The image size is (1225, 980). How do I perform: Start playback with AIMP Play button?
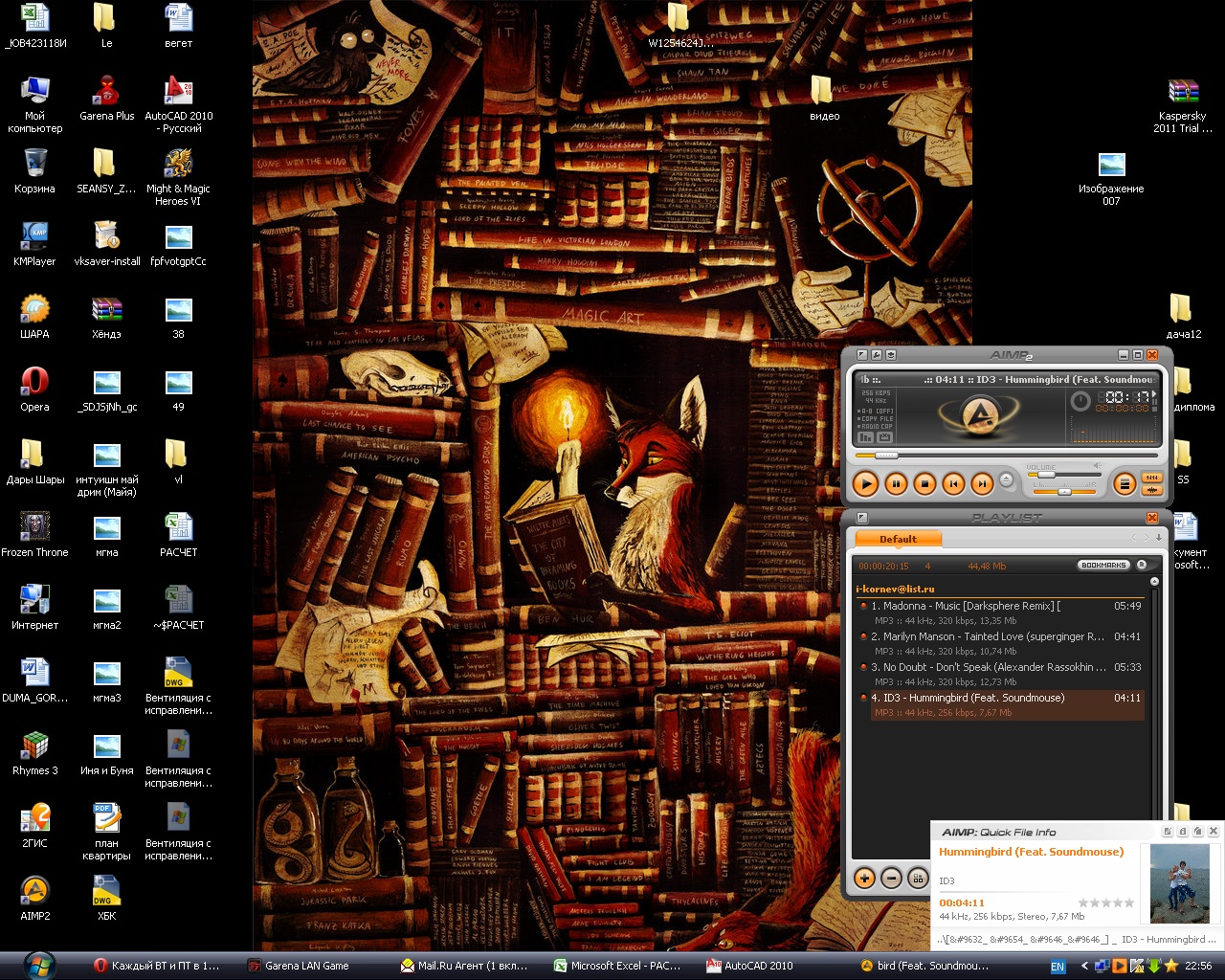click(865, 484)
